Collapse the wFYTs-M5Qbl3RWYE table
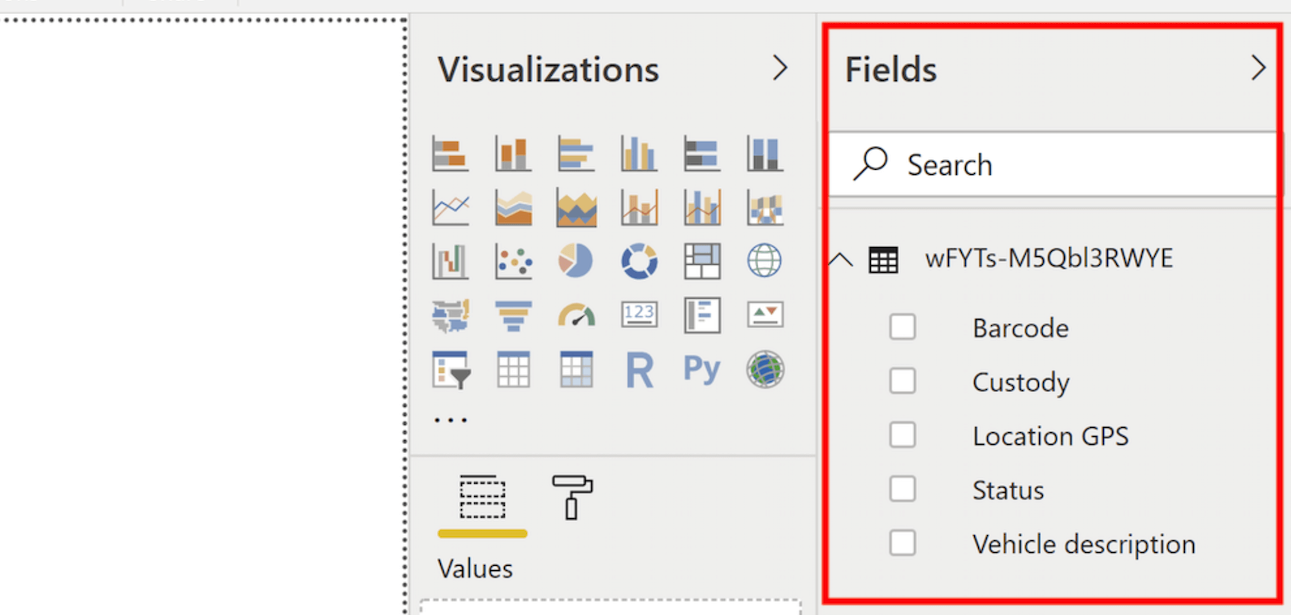This screenshot has height=615, width=1291. click(x=842, y=260)
